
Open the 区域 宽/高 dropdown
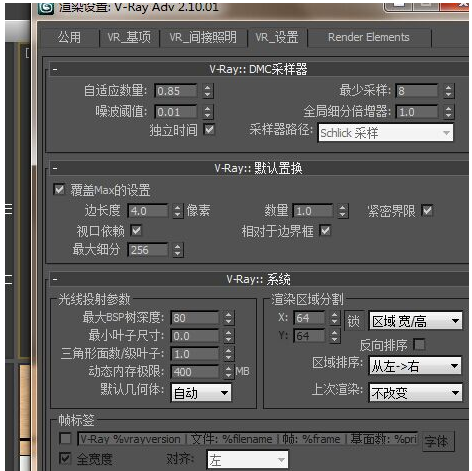[415, 321]
